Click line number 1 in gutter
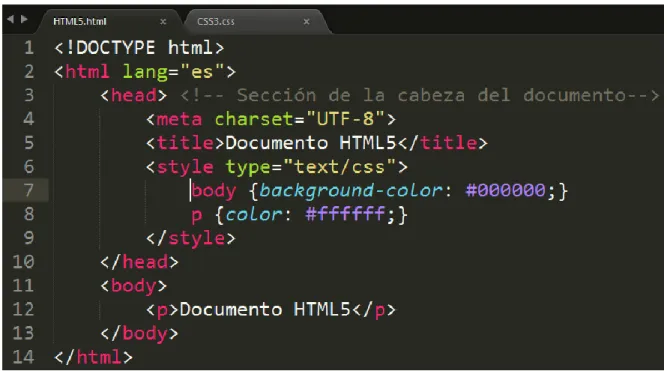The width and height of the screenshot is (667, 371). [29, 48]
